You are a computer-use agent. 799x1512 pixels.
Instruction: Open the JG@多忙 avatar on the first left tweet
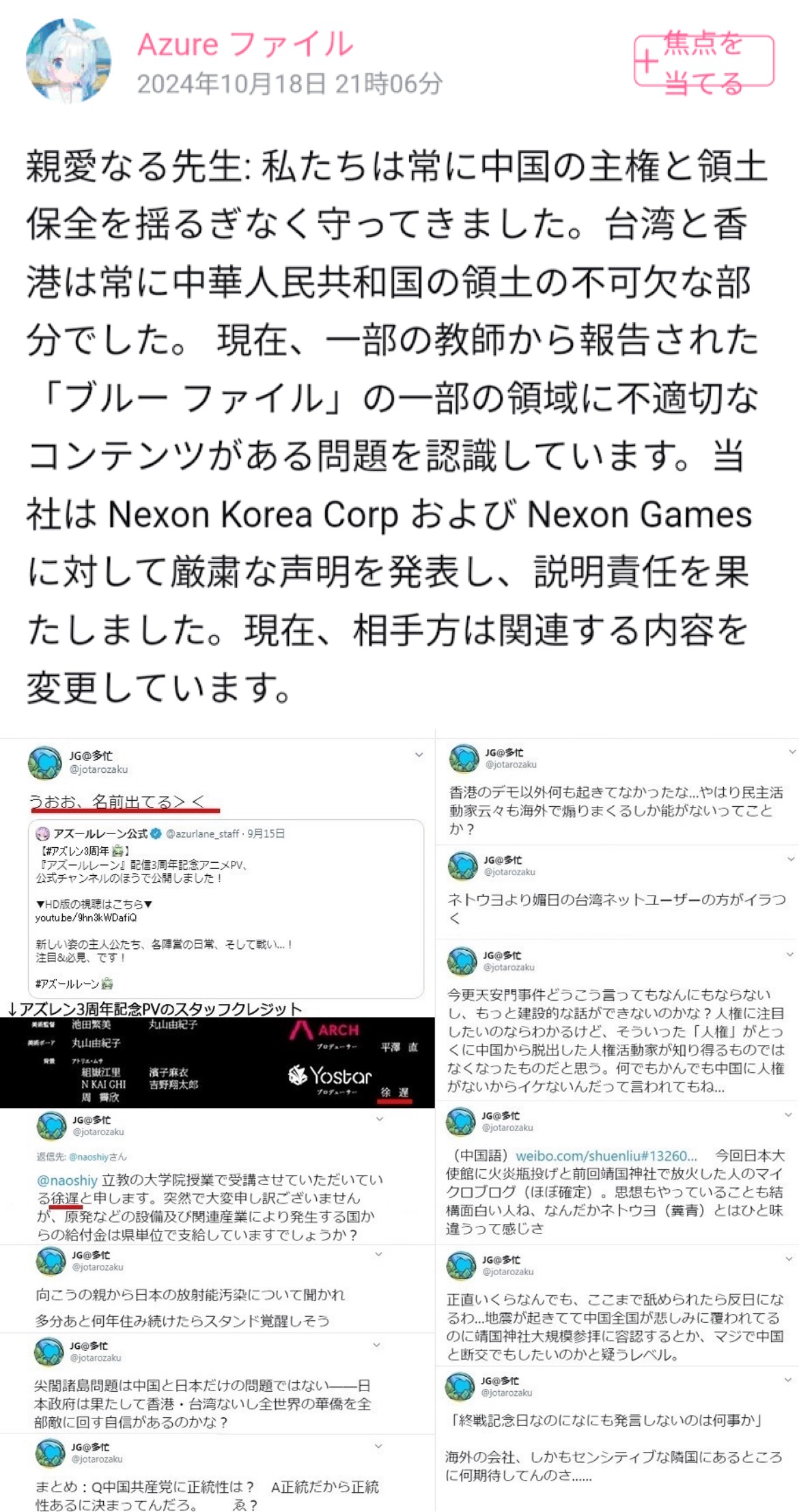(x=44, y=762)
